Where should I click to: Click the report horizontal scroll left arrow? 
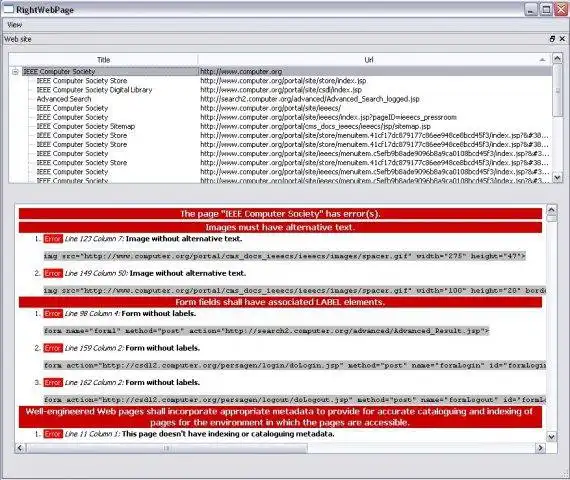pos(20,448)
